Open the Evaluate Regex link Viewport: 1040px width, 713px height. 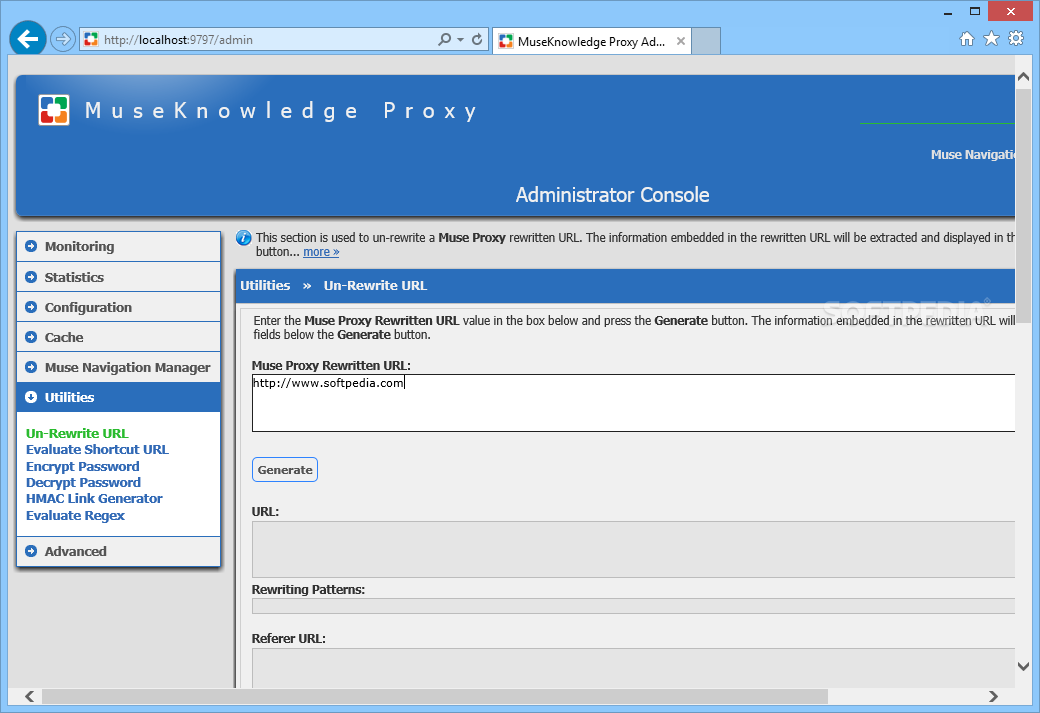(76, 515)
